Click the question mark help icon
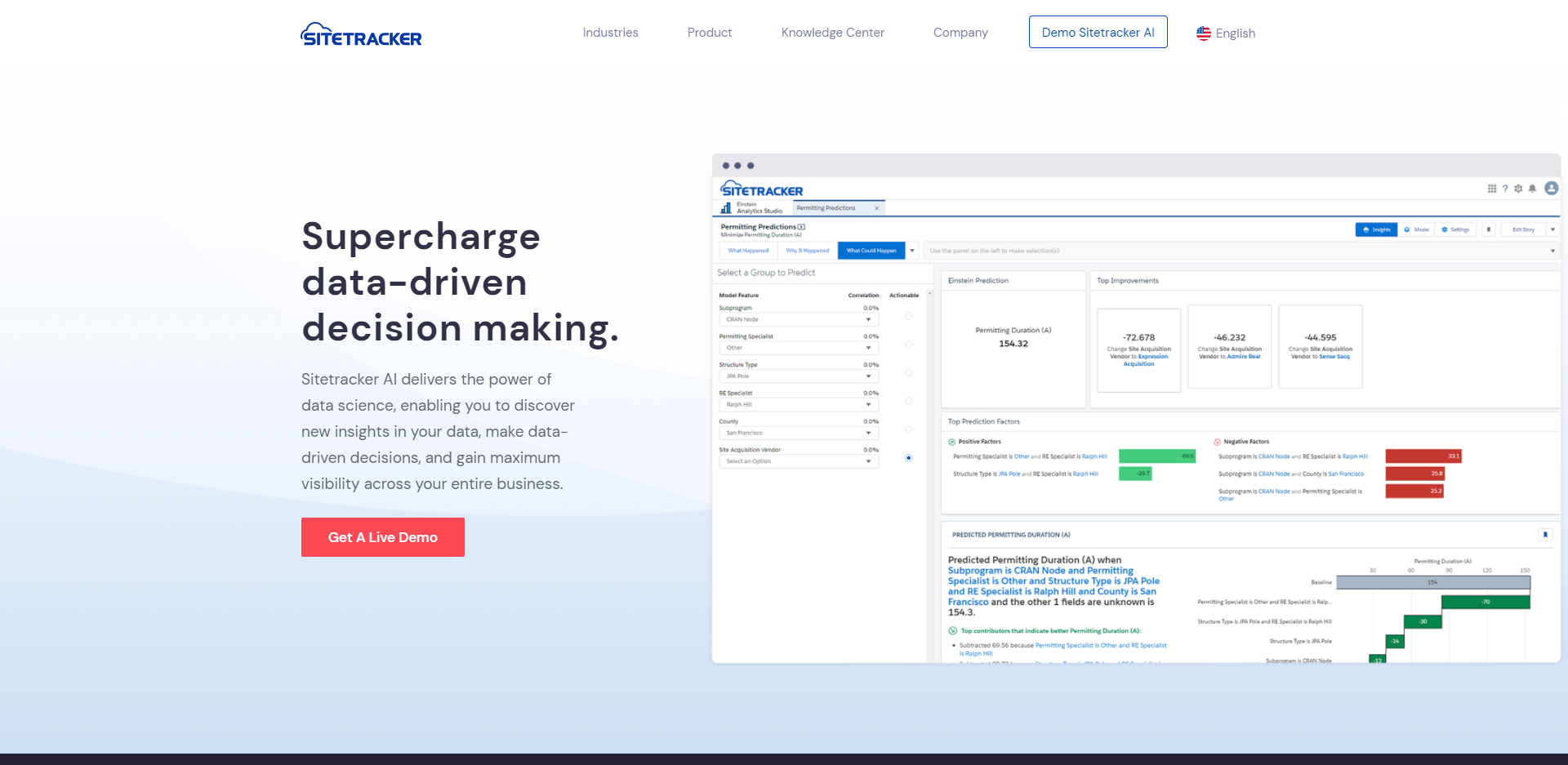This screenshot has height=765, width=1568. [x=1505, y=189]
